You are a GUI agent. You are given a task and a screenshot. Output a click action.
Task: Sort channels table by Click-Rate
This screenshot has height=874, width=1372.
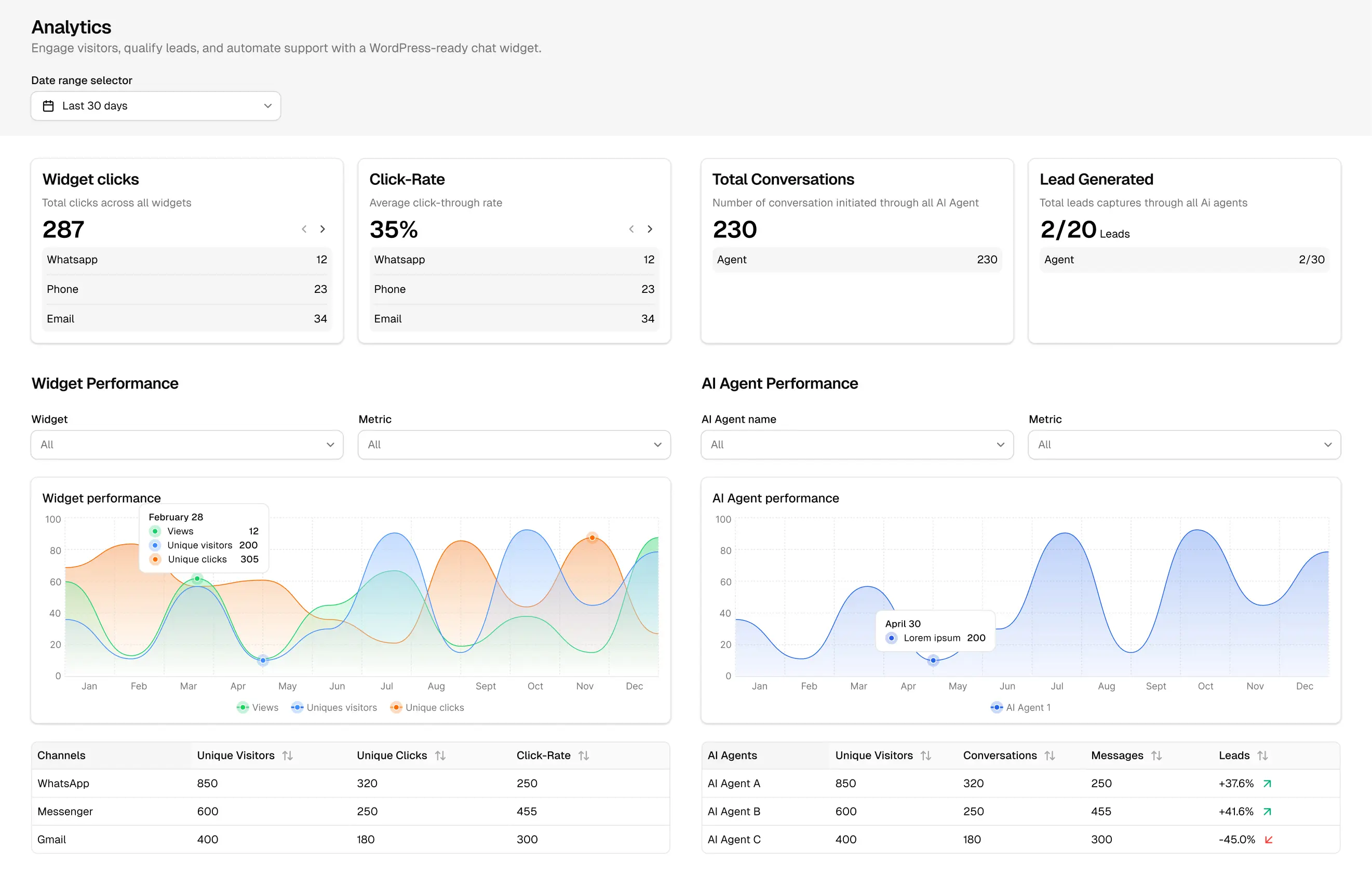coord(584,756)
